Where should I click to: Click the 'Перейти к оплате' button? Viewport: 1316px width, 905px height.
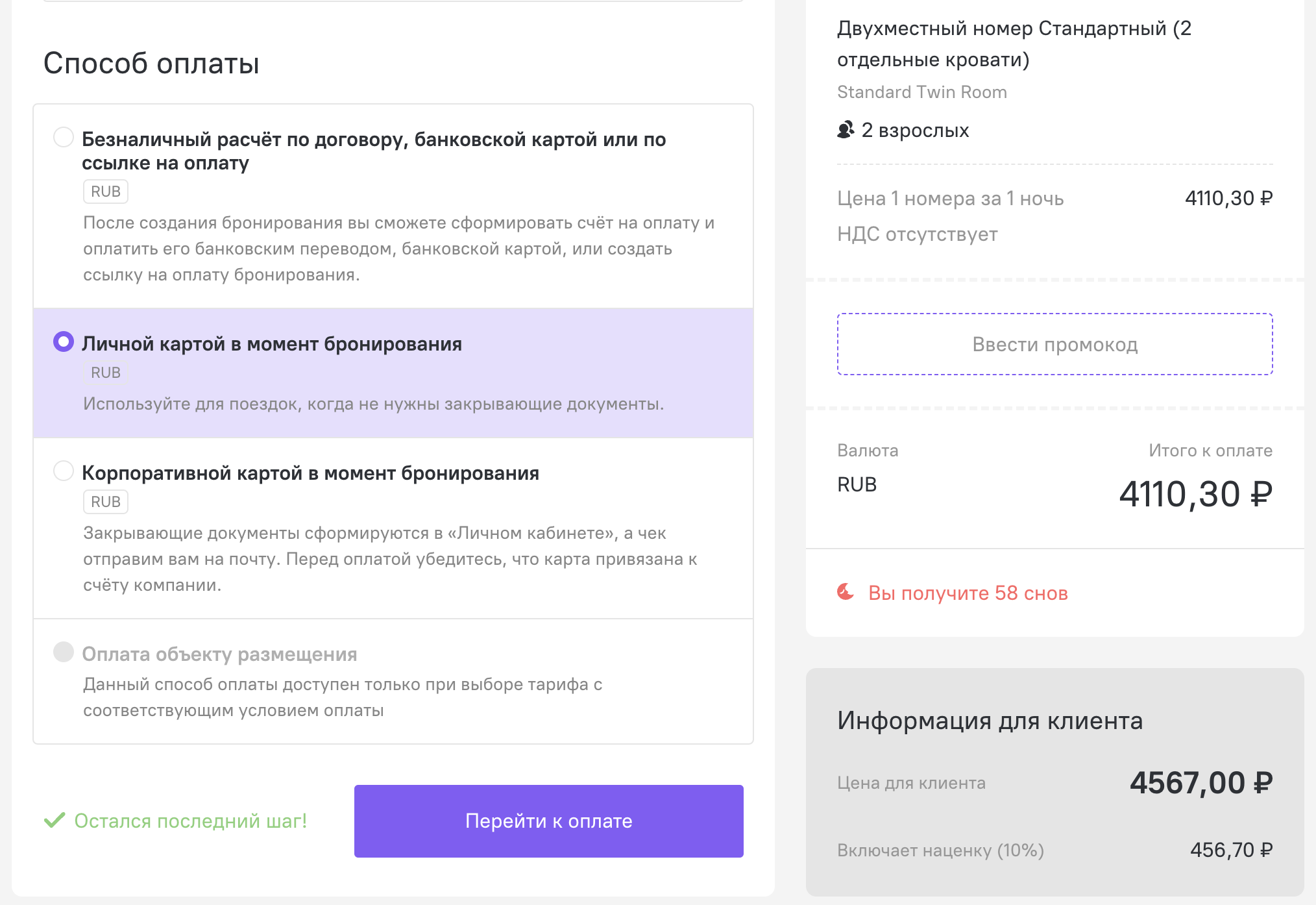click(x=549, y=821)
